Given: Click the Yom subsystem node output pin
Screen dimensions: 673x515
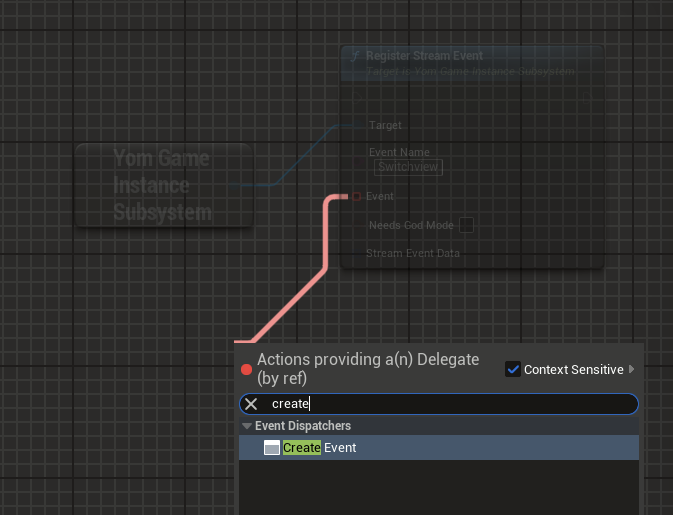Looking at the screenshot, I should pyautogui.click(x=234, y=186).
